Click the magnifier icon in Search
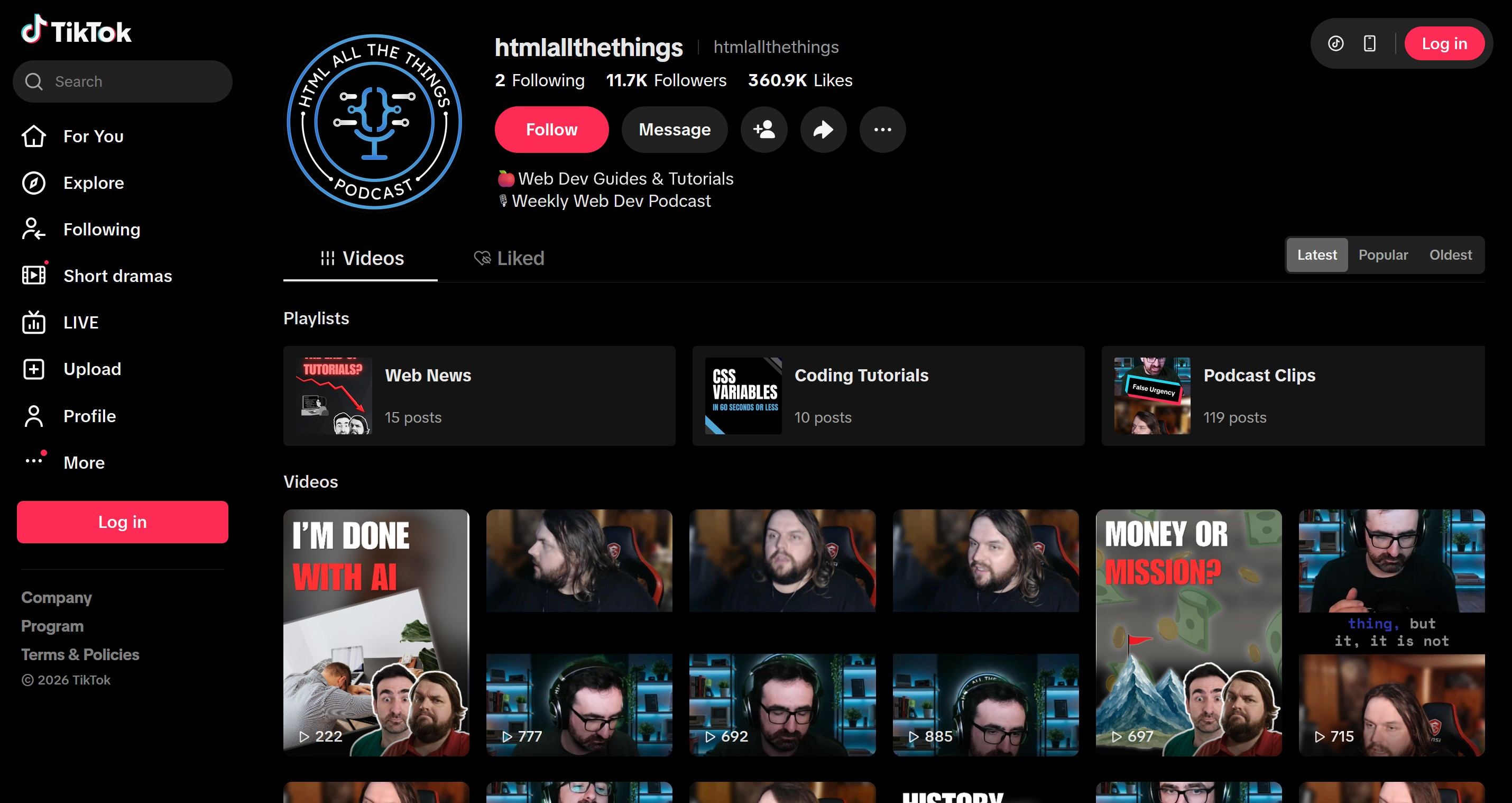The width and height of the screenshot is (1512, 803). 34,81
